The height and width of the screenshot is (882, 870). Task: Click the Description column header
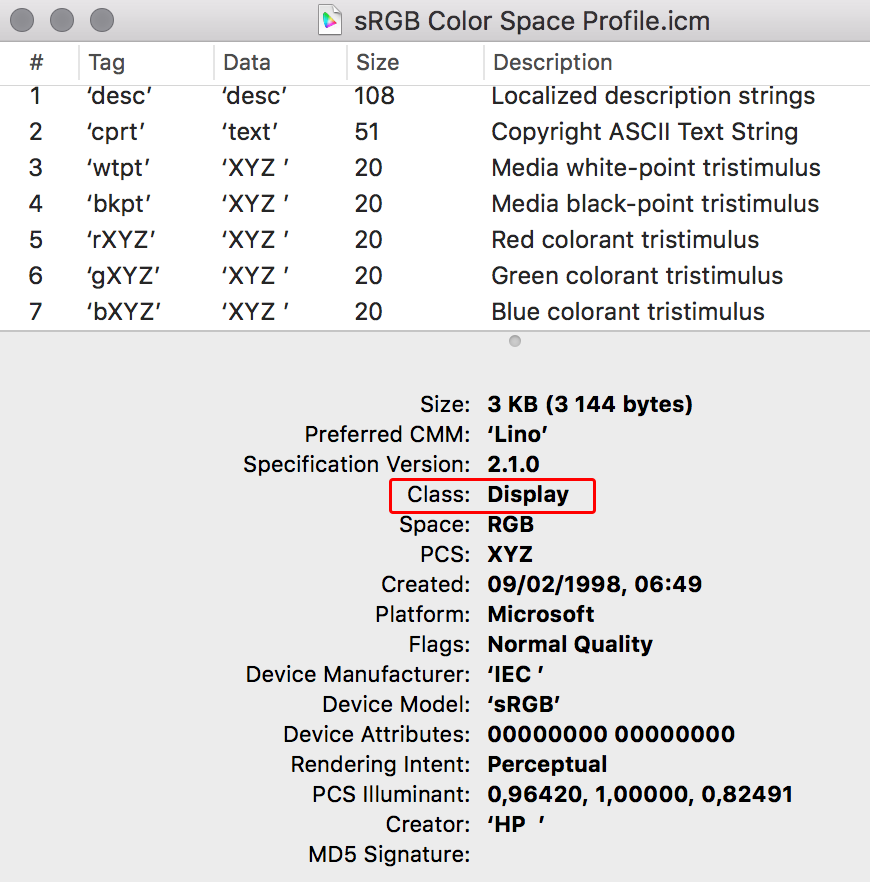(677, 62)
